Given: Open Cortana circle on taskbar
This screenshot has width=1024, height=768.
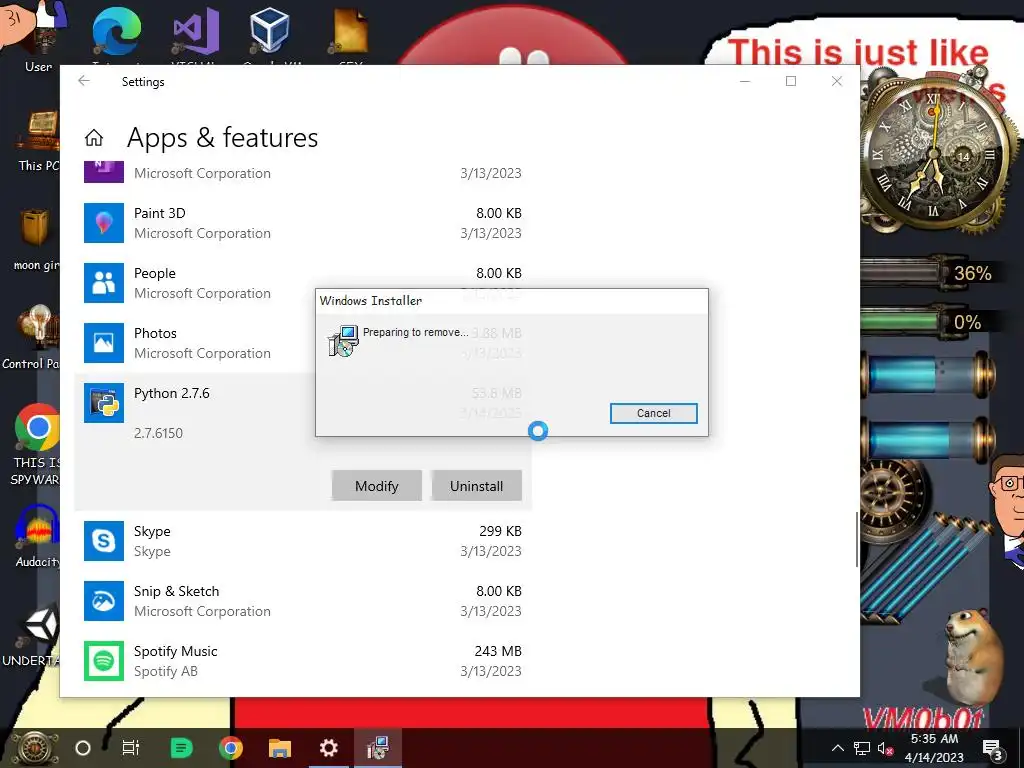Looking at the screenshot, I should pos(83,748).
